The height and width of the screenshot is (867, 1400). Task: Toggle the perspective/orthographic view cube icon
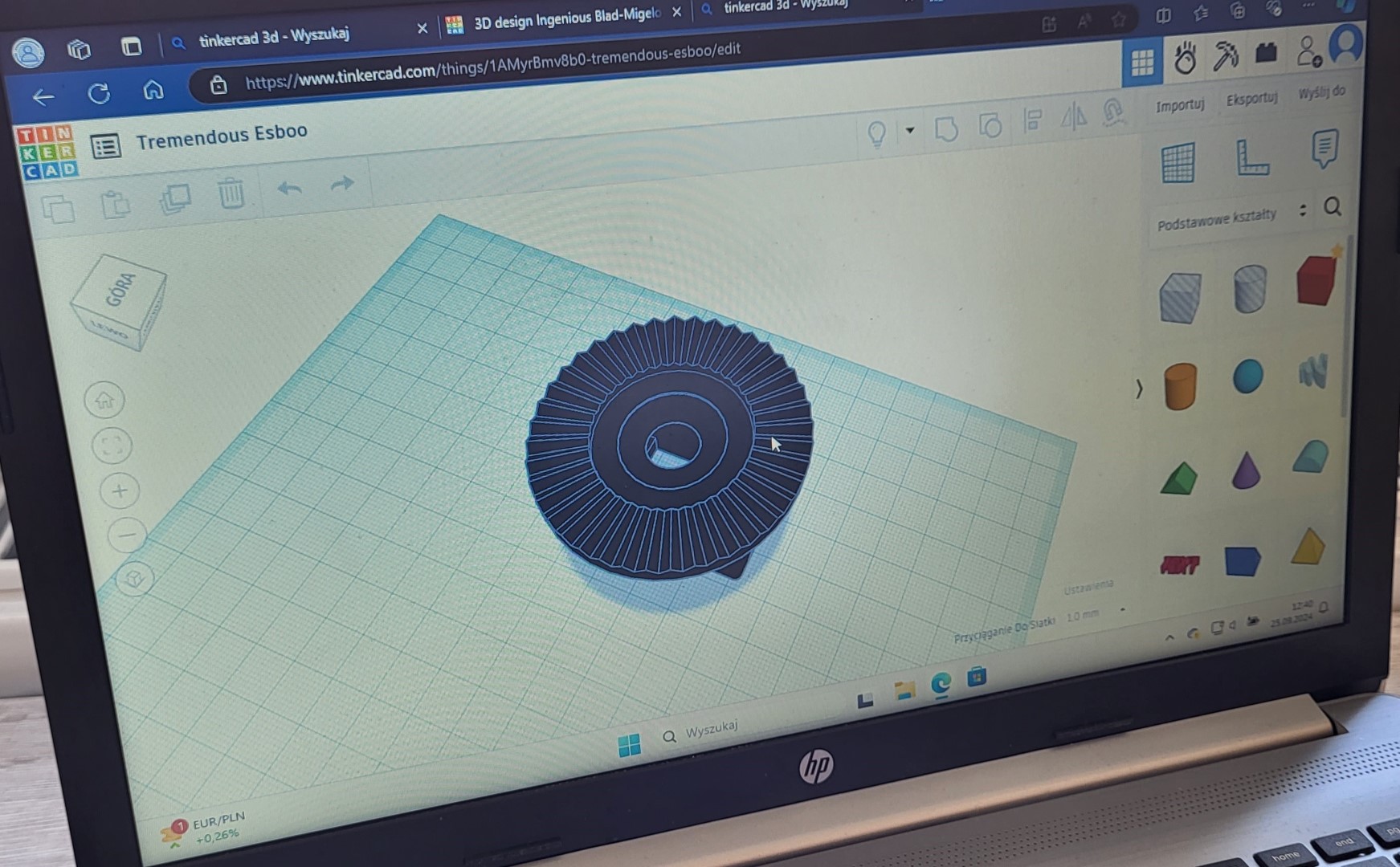[134, 578]
